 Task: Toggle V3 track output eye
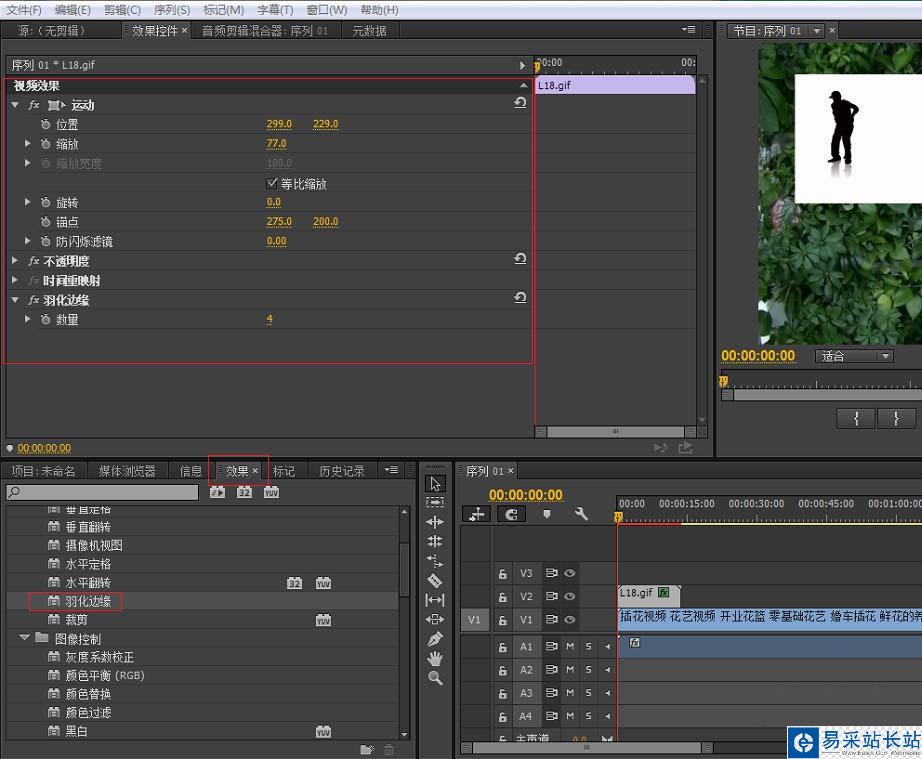click(x=570, y=573)
